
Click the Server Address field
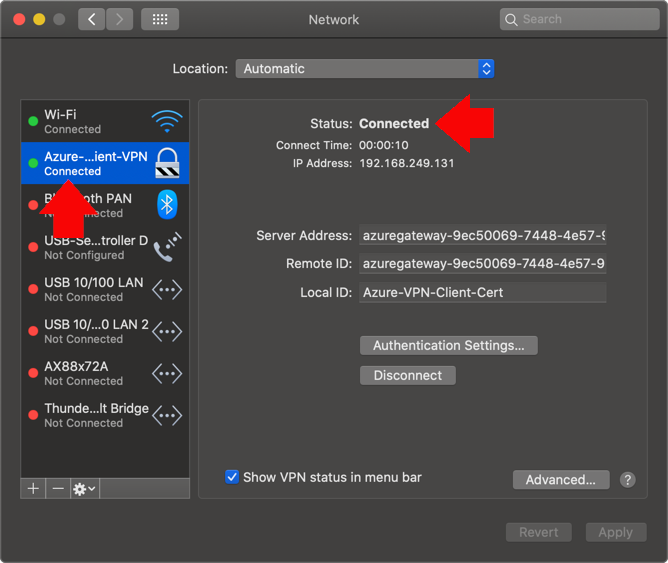483,235
